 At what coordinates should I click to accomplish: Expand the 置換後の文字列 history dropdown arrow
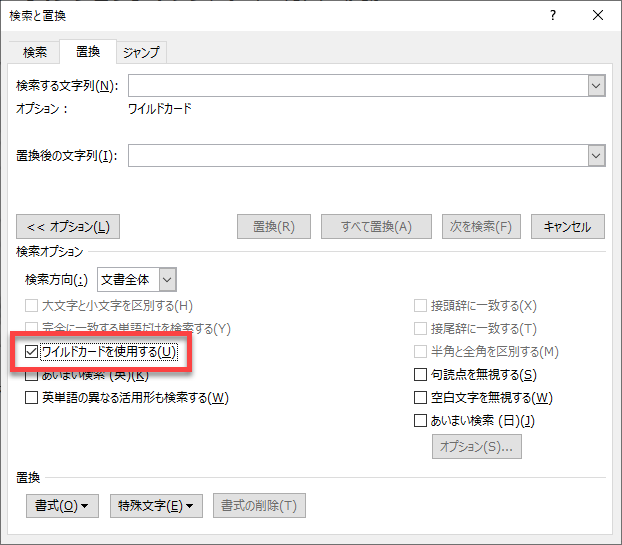pos(596,155)
